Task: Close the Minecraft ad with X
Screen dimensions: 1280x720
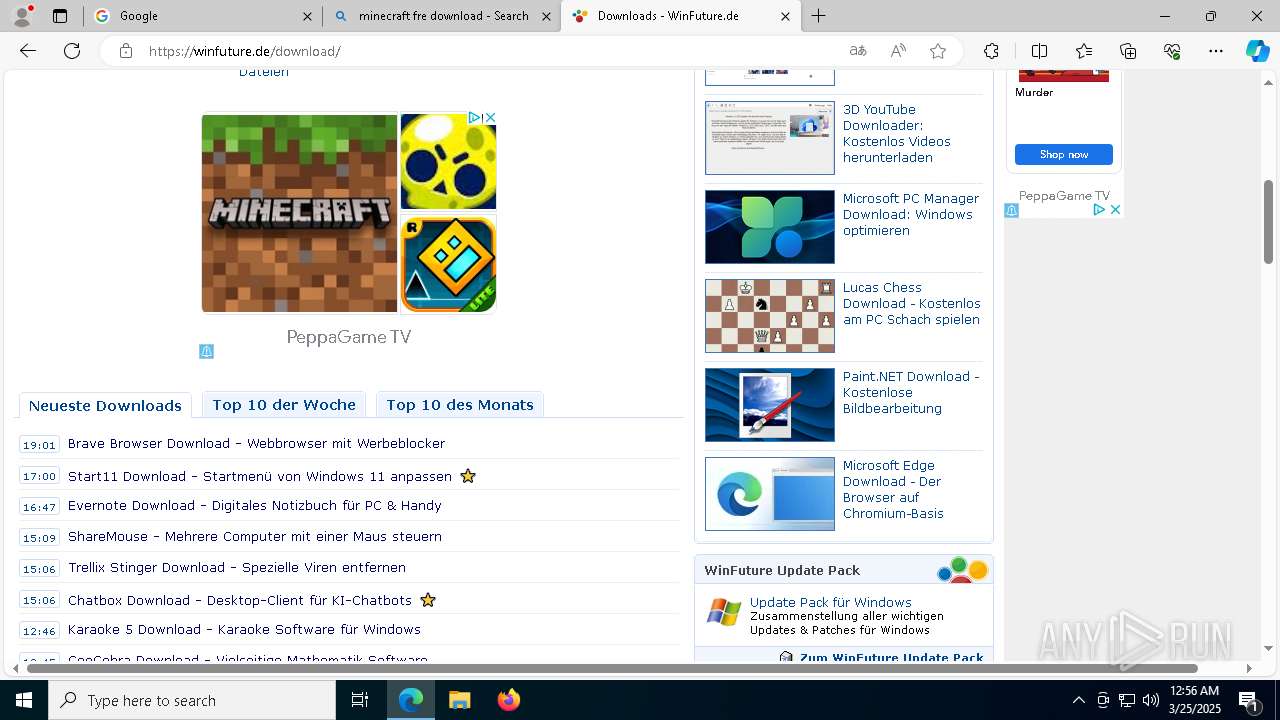Action: click(x=490, y=118)
